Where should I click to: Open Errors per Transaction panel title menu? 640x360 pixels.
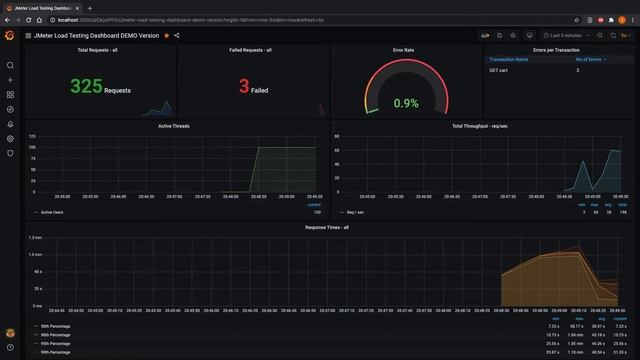(556, 50)
